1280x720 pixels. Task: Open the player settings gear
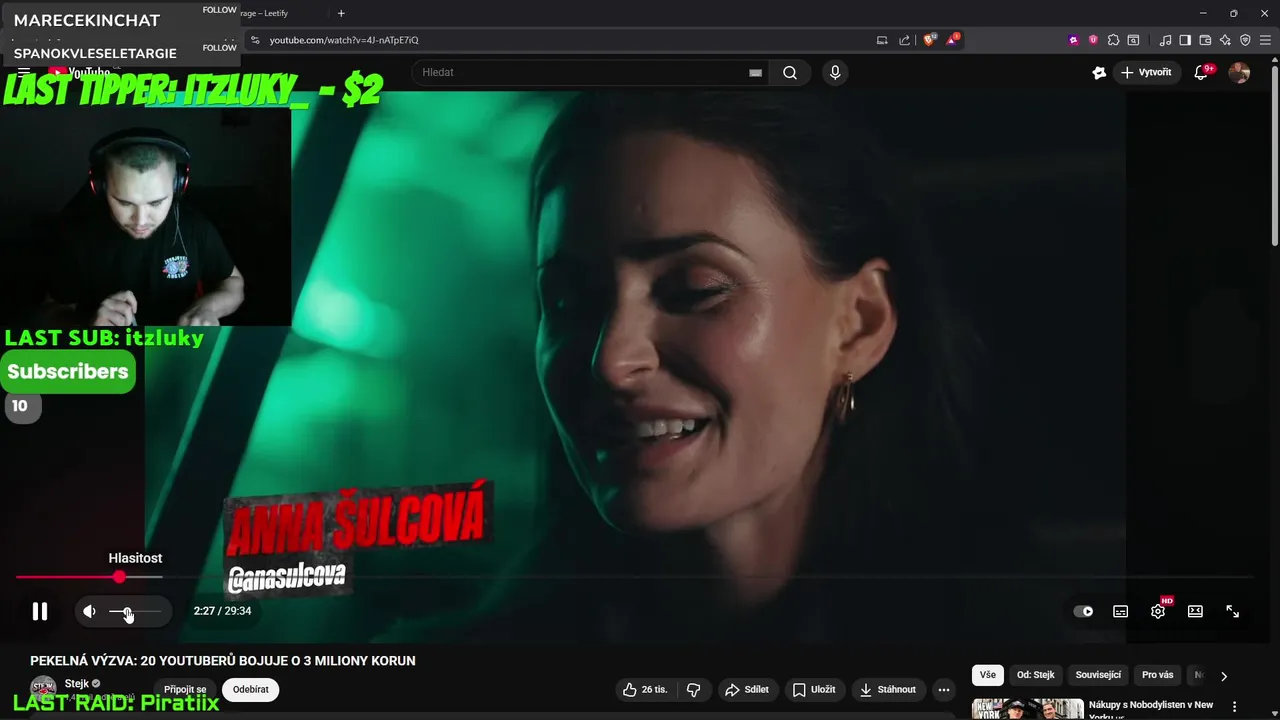pos(1158,611)
